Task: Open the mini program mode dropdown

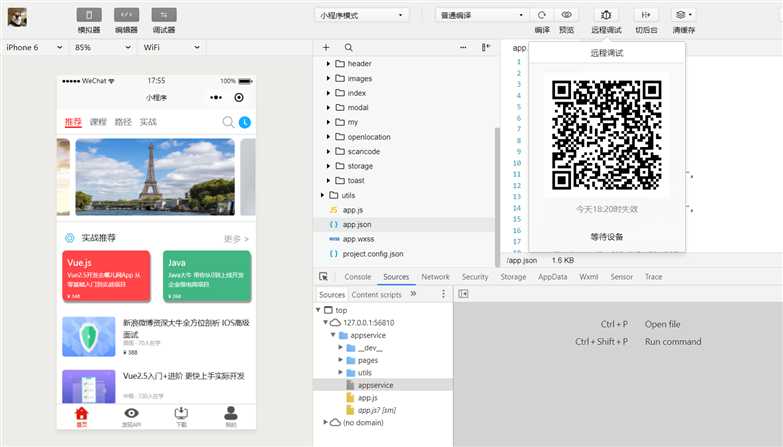Action: click(362, 15)
